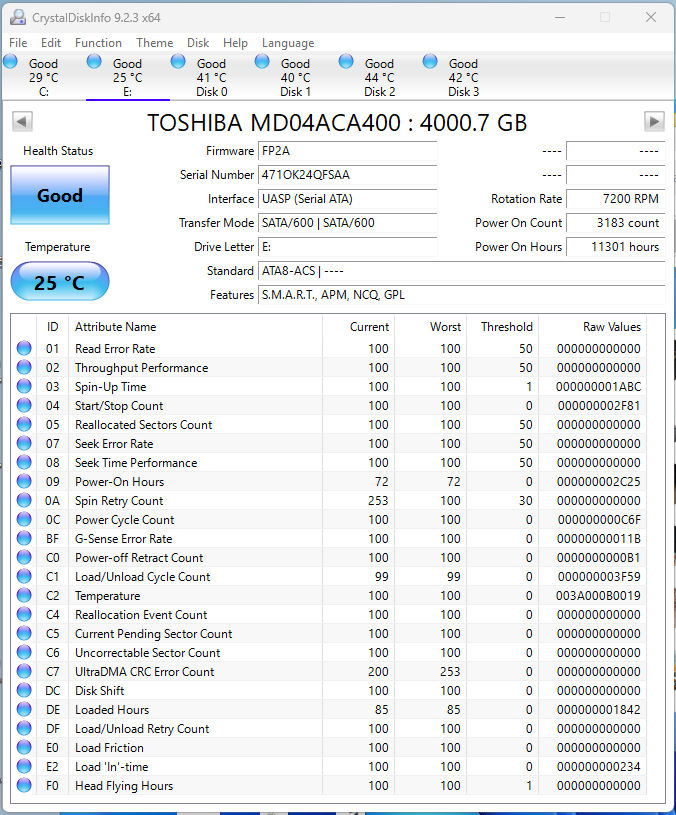Image resolution: width=676 pixels, height=815 pixels.
Task: Click the Drive Letter field E:
Action: coord(347,246)
